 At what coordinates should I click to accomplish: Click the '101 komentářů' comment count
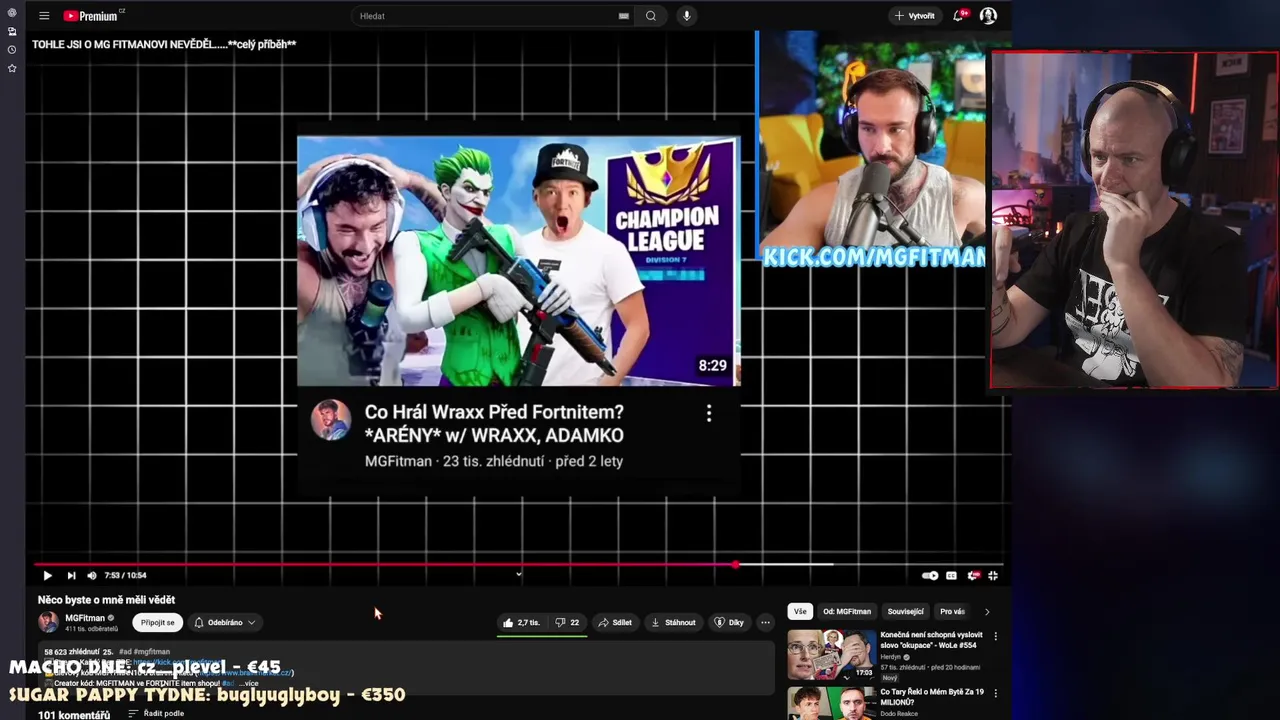(74, 715)
